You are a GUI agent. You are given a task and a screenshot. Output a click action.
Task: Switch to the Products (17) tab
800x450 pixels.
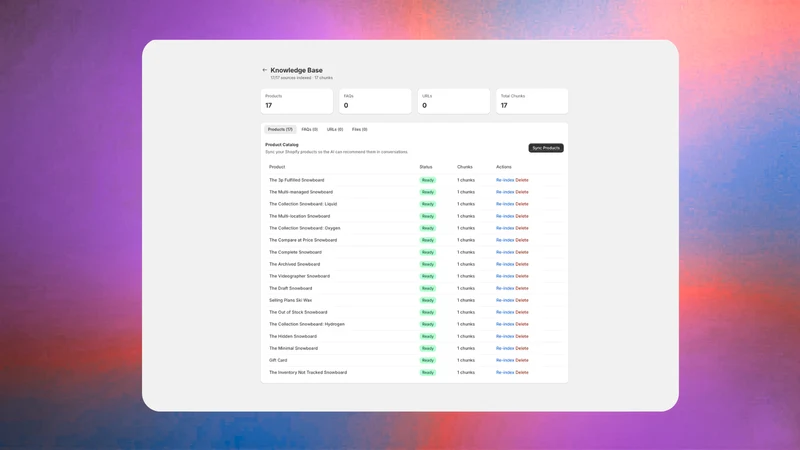tap(280, 130)
